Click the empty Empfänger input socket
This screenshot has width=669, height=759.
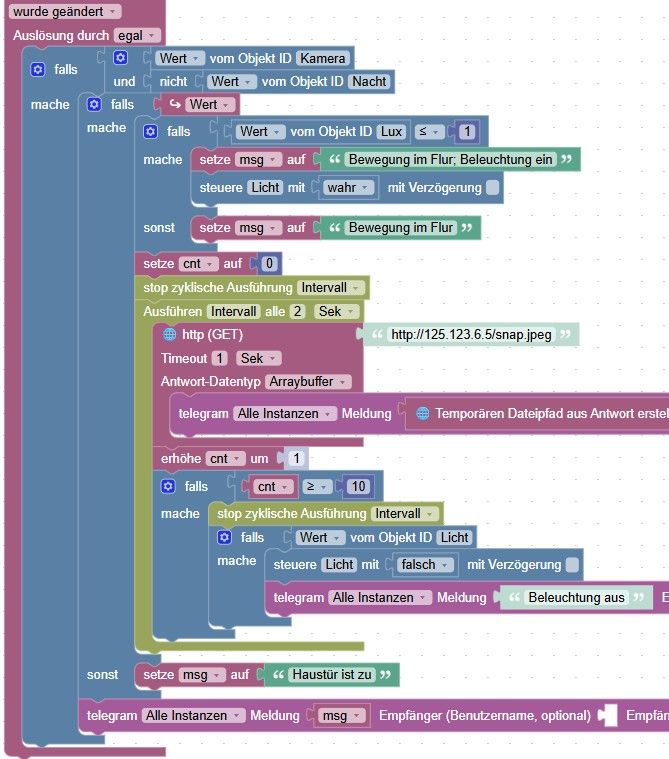pos(608,715)
